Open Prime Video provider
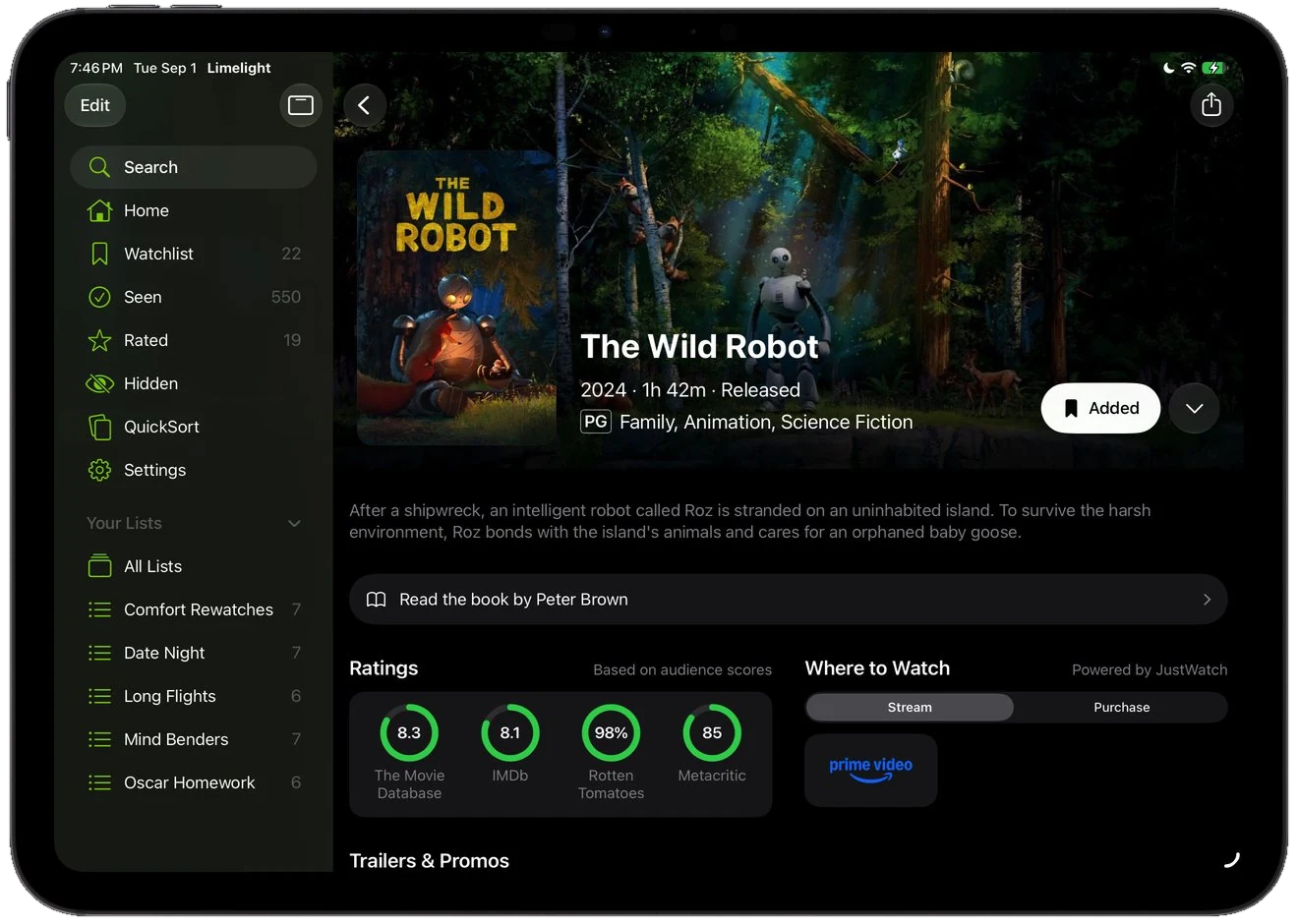1298x924 pixels. 871,770
